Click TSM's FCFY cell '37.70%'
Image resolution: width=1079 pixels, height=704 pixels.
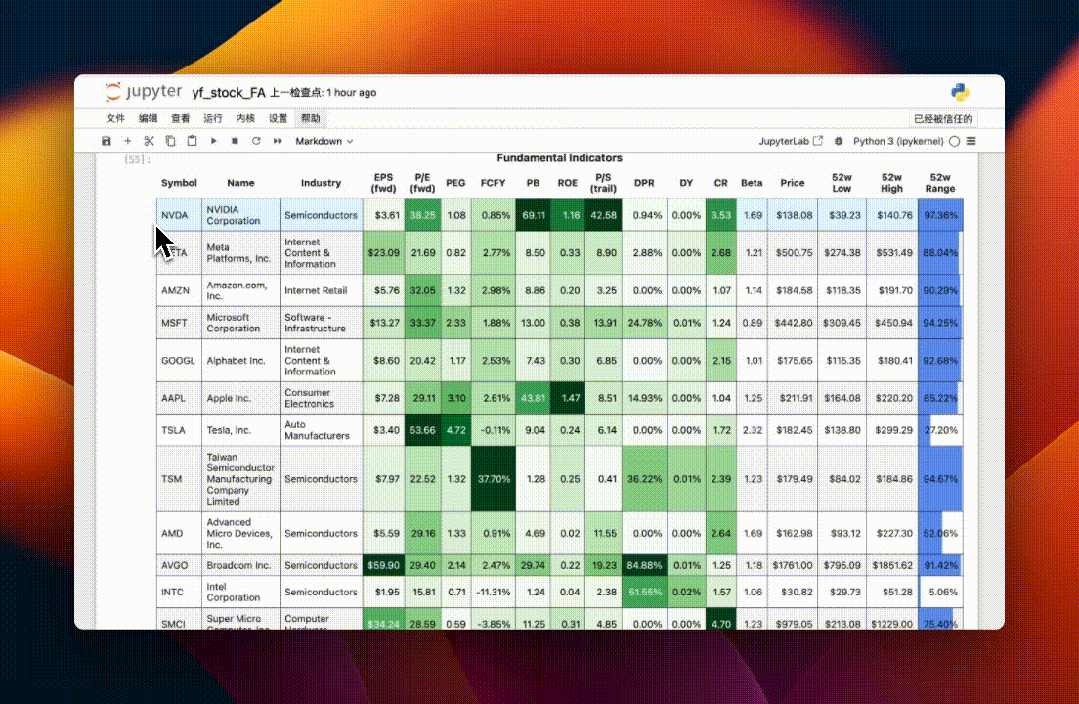pos(493,478)
